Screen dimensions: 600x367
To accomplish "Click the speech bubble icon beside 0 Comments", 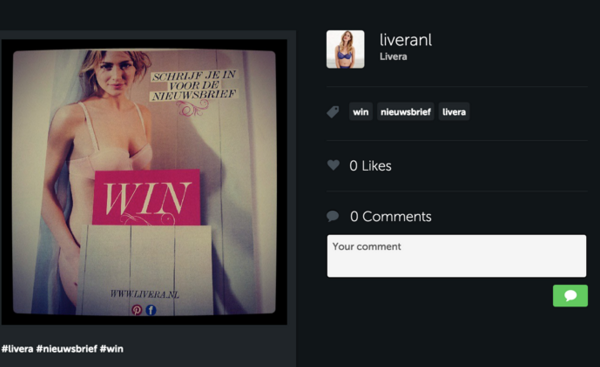I will 333,216.
